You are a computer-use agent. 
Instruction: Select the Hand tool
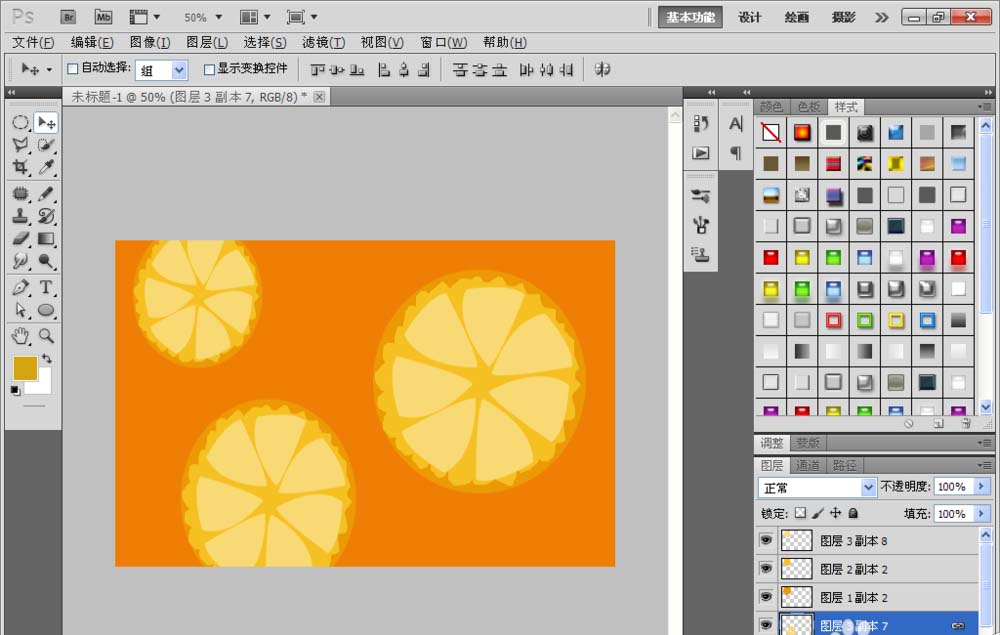[20, 336]
